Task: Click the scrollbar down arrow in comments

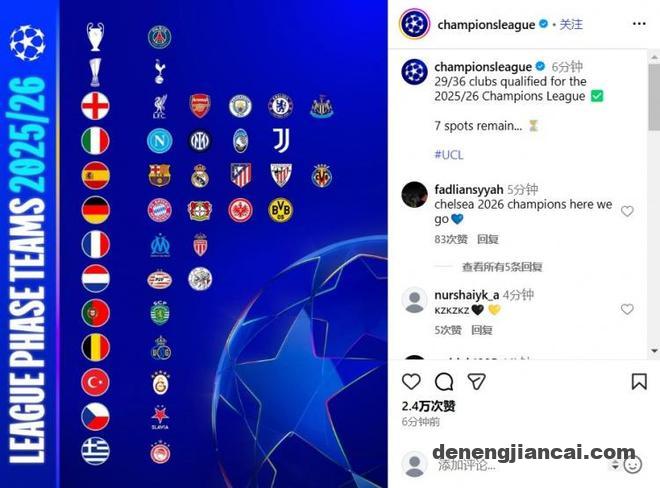Action: (x=654, y=351)
